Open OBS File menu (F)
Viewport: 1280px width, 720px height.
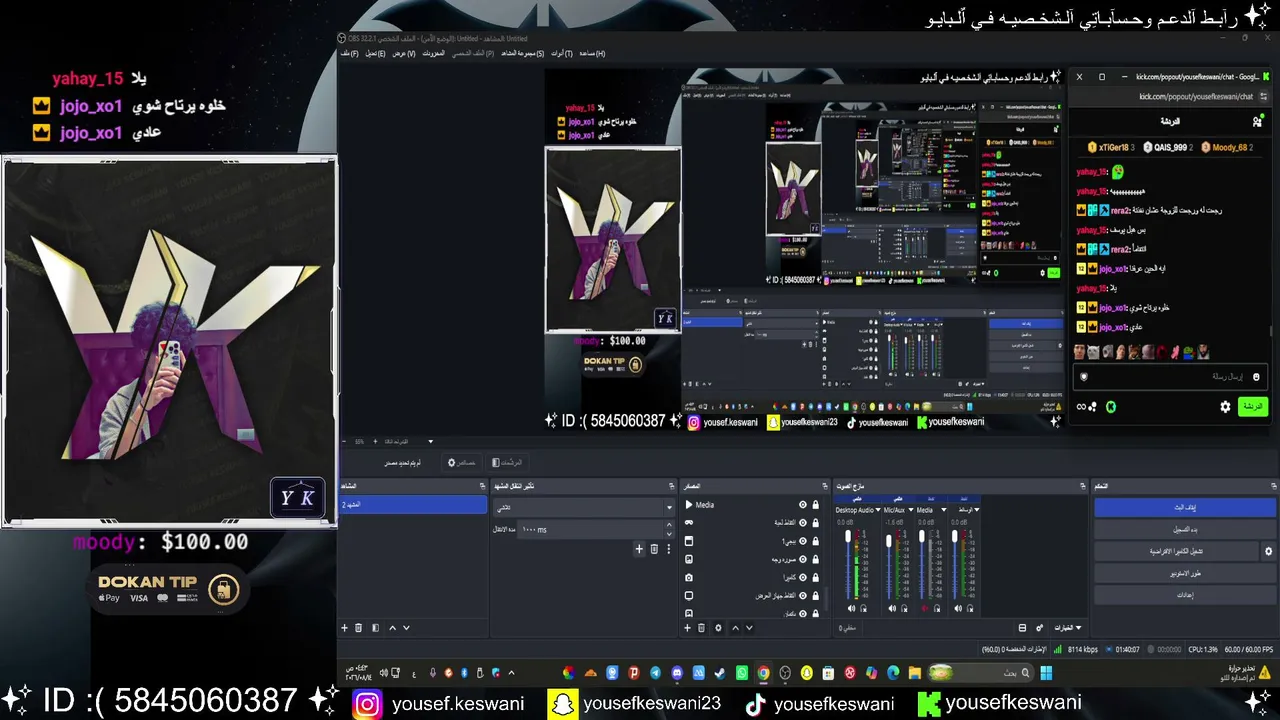350,53
